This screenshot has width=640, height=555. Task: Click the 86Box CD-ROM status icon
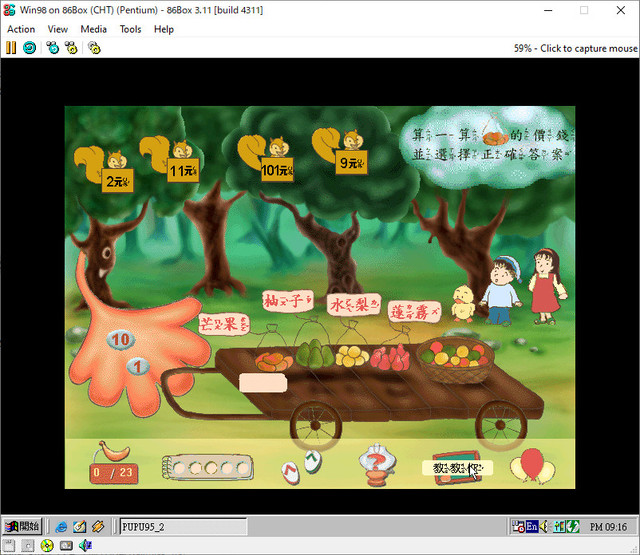tap(47, 546)
